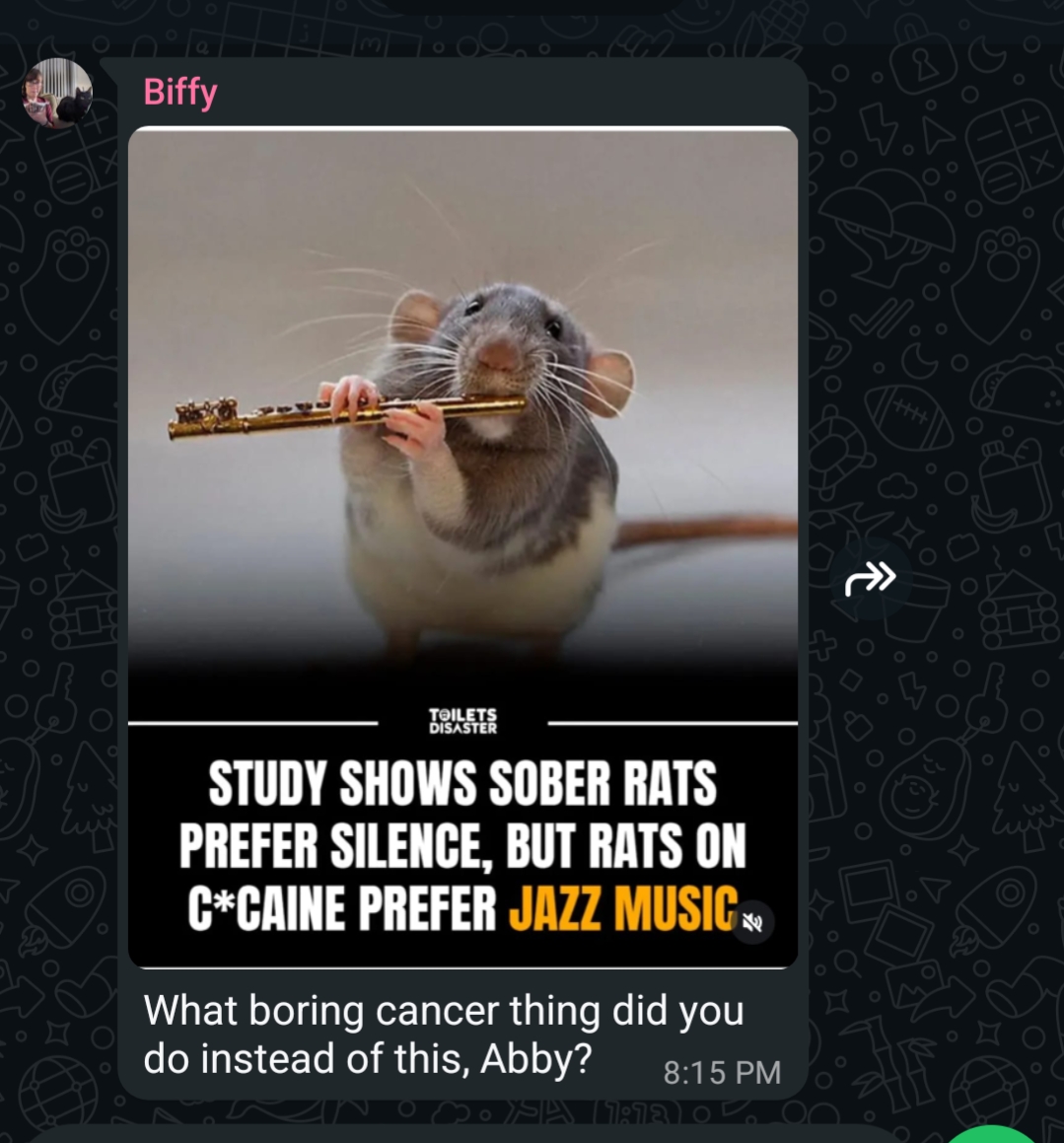
Task: Unmute the video with the speaker icon
Action: tap(752, 922)
